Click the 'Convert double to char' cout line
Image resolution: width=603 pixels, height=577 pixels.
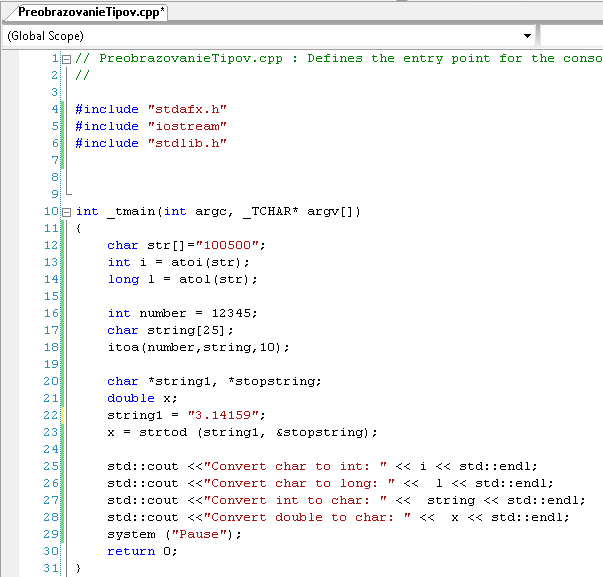coord(338,517)
